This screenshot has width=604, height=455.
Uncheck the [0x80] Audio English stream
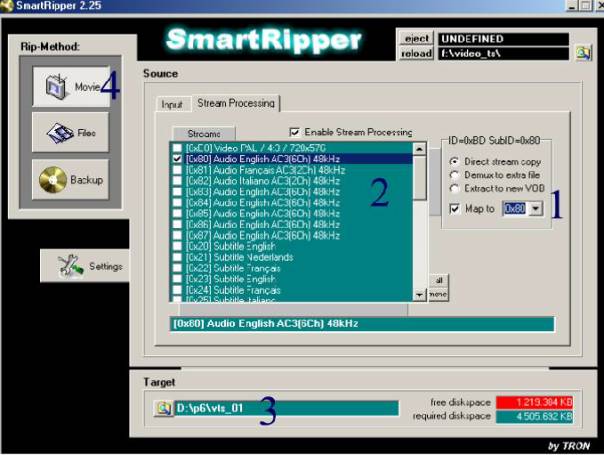tap(177, 159)
